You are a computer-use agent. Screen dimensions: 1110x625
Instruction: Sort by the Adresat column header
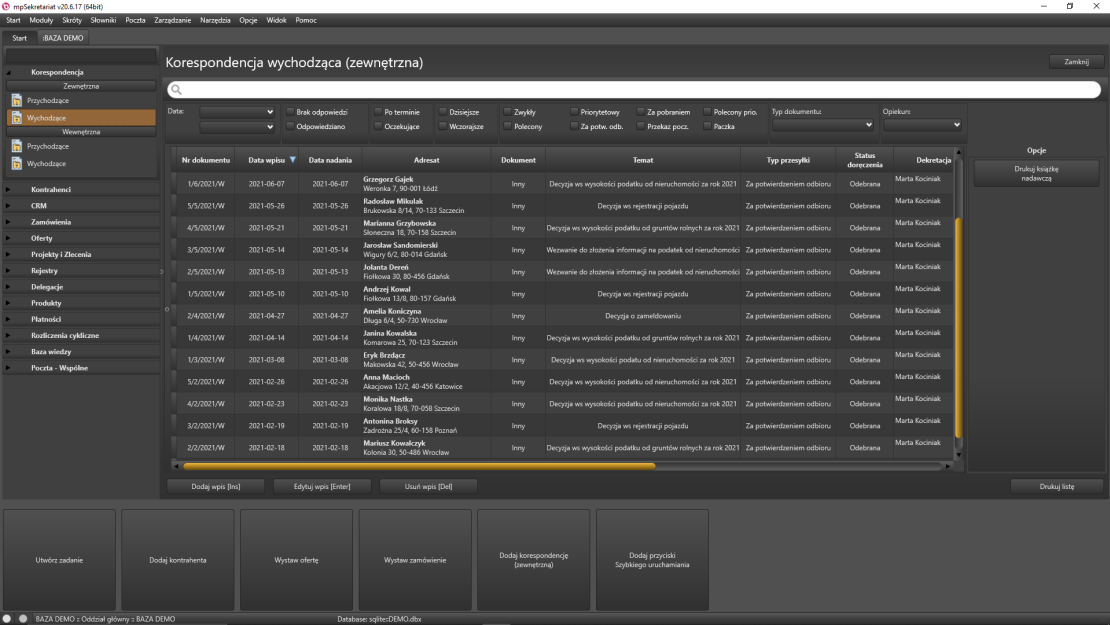(426, 160)
